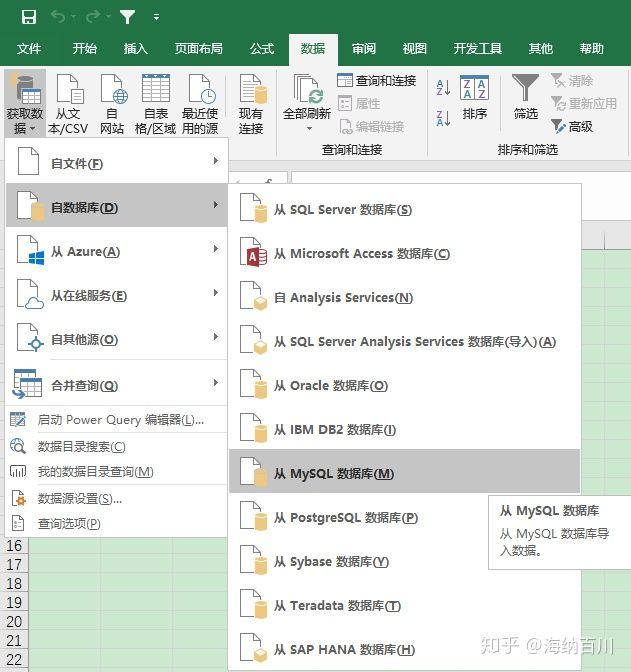Select row header 22
Viewport: 631px width, 672px height.
14,660
